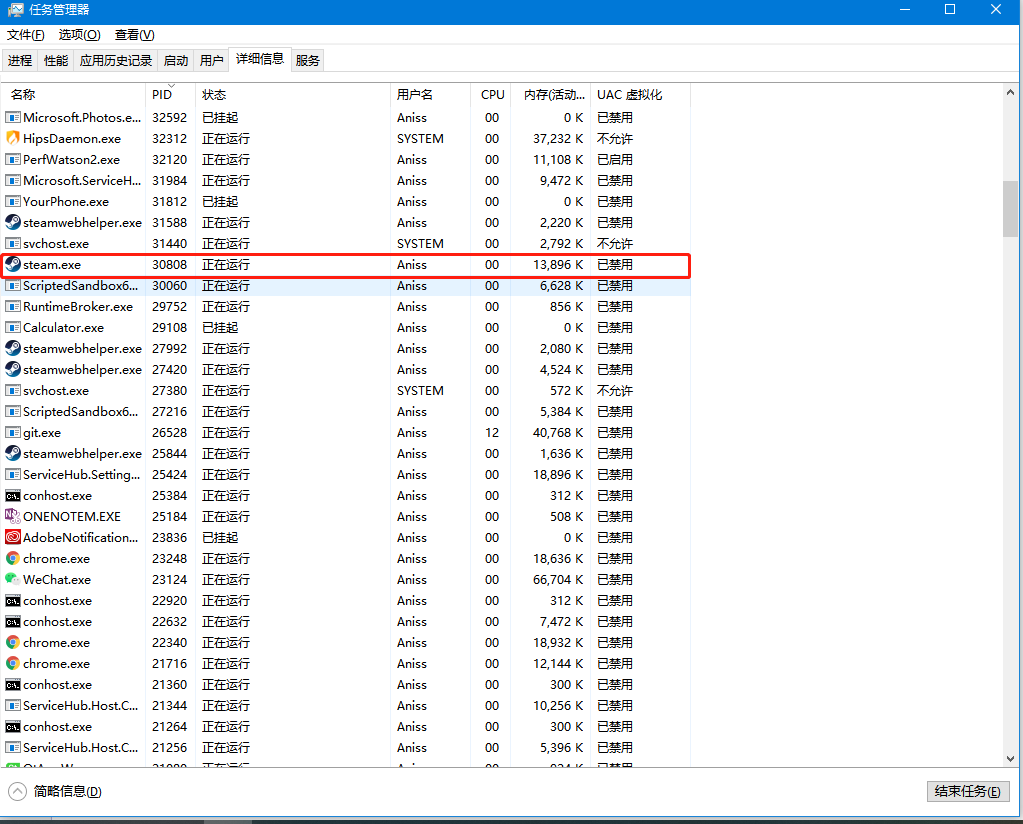
Task: Switch to the 服务 tab
Action: (308, 59)
